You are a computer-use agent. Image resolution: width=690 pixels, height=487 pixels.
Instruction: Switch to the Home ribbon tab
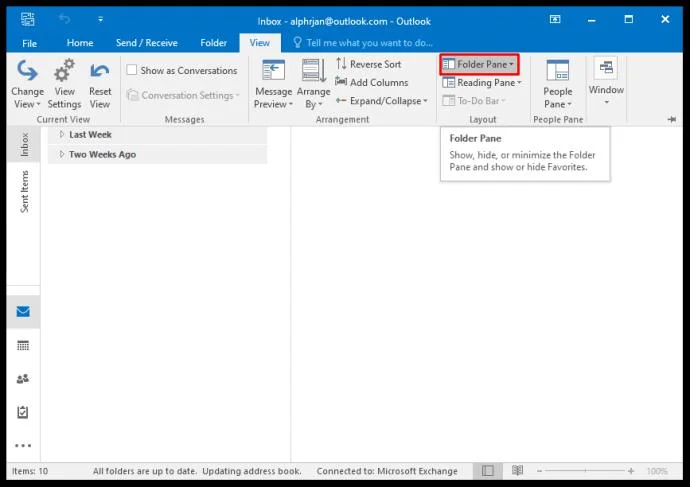tap(80, 43)
